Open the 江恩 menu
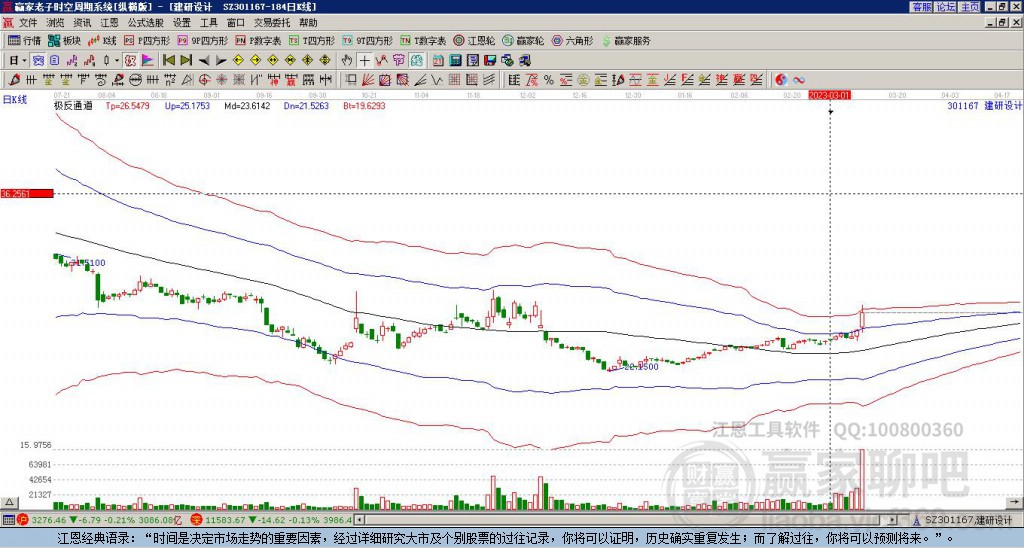The height and width of the screenshot is (548, 1024). point(109,23)
